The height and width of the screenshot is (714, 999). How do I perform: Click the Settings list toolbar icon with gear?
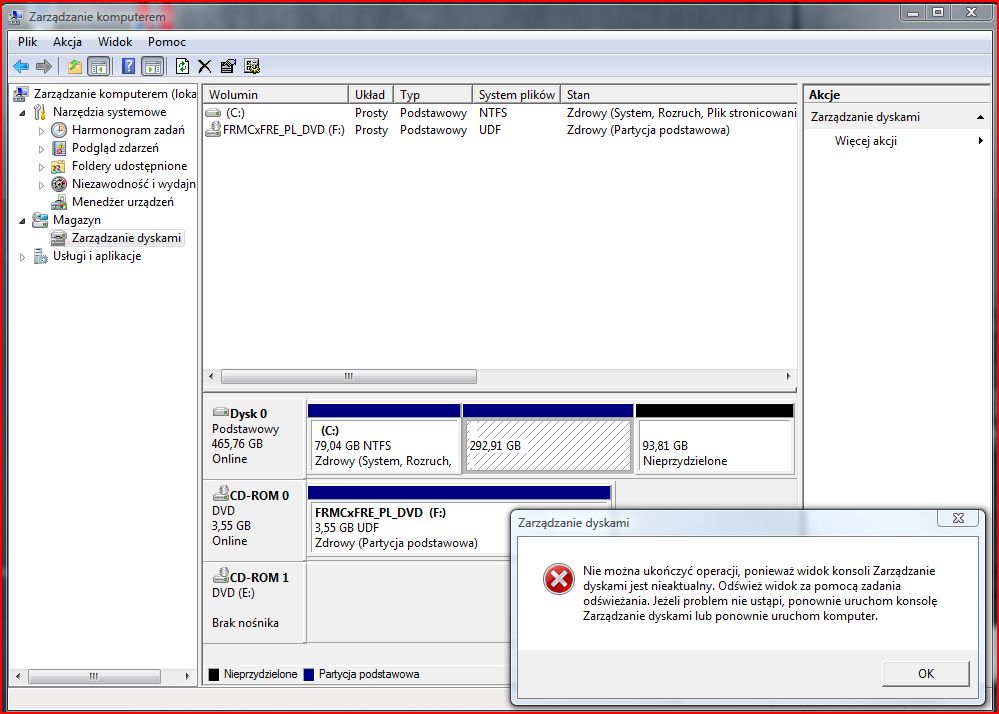coord(252,66)
